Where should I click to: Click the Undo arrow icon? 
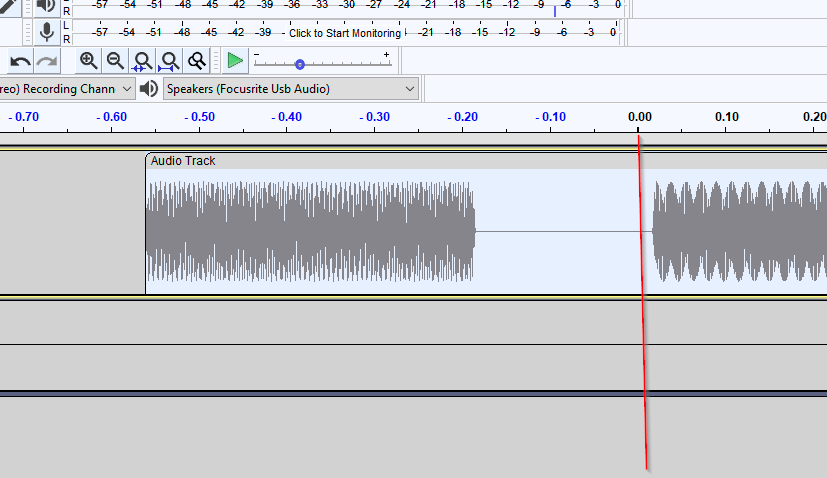coord(21,61)
